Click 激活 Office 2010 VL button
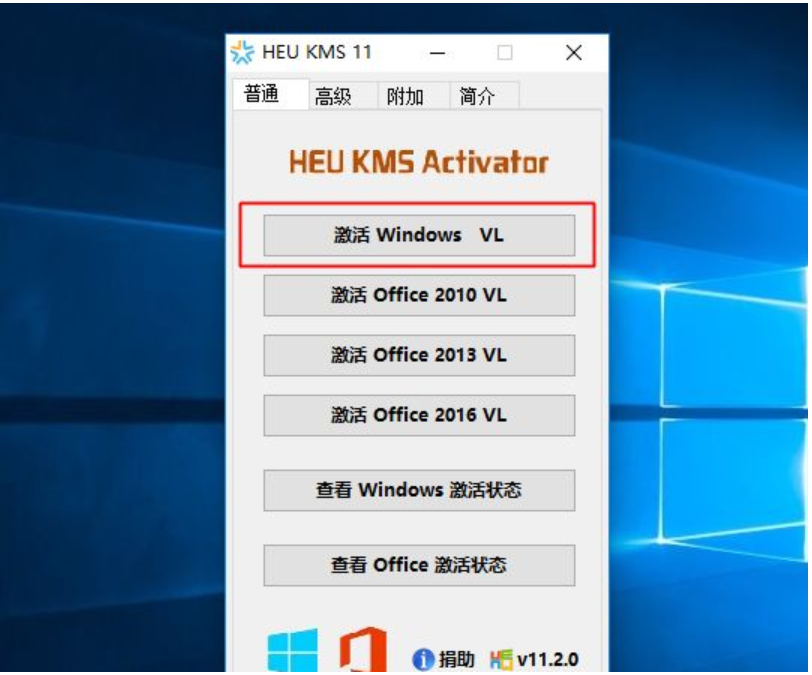Screen dimensions: 812x675 click(419, 295)
